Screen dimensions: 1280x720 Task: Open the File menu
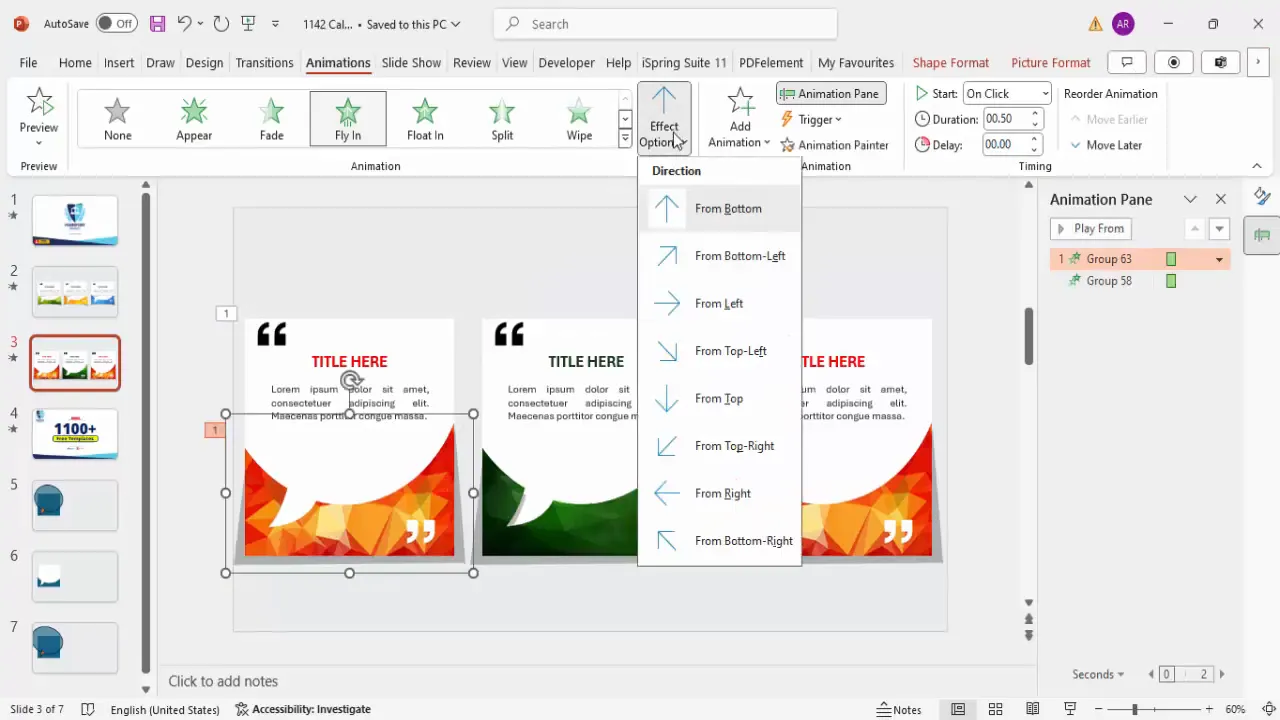coord(28,62)
